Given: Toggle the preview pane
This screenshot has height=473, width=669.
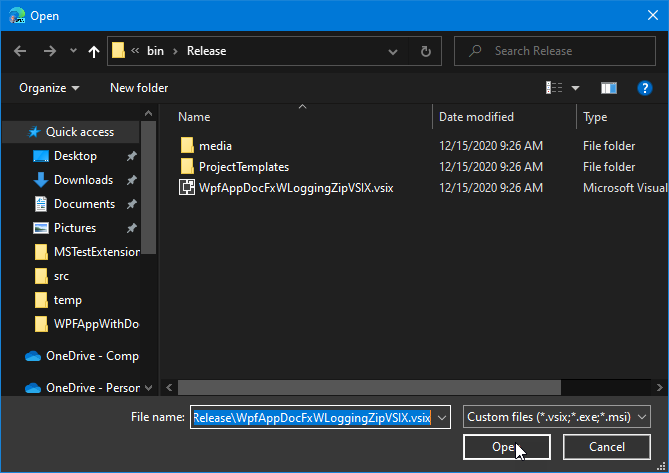Looking at the screenshot, I should [609, 88].
